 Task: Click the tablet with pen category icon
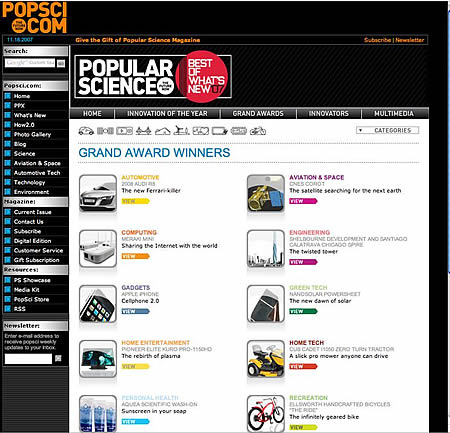pos(220,131)
